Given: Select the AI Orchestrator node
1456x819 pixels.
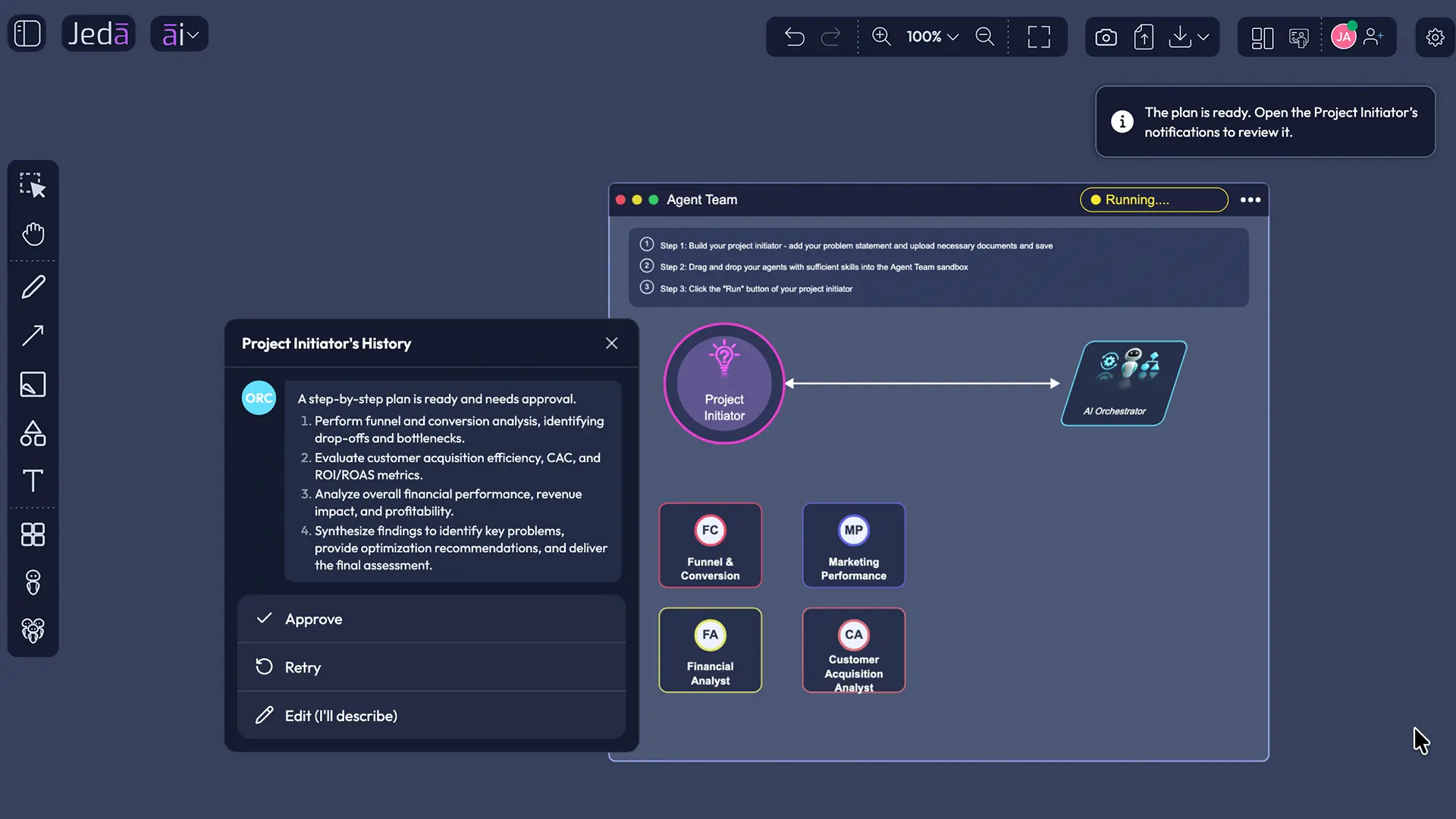Looking at the screenshot, I should [1124, 384].
